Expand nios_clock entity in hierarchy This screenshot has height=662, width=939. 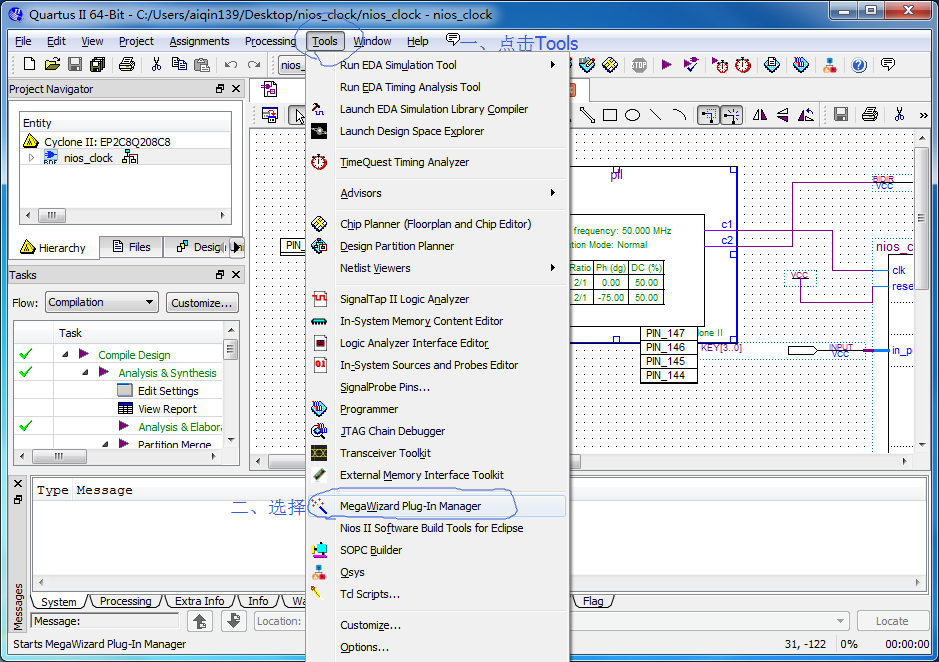click(x=31, y=158)
